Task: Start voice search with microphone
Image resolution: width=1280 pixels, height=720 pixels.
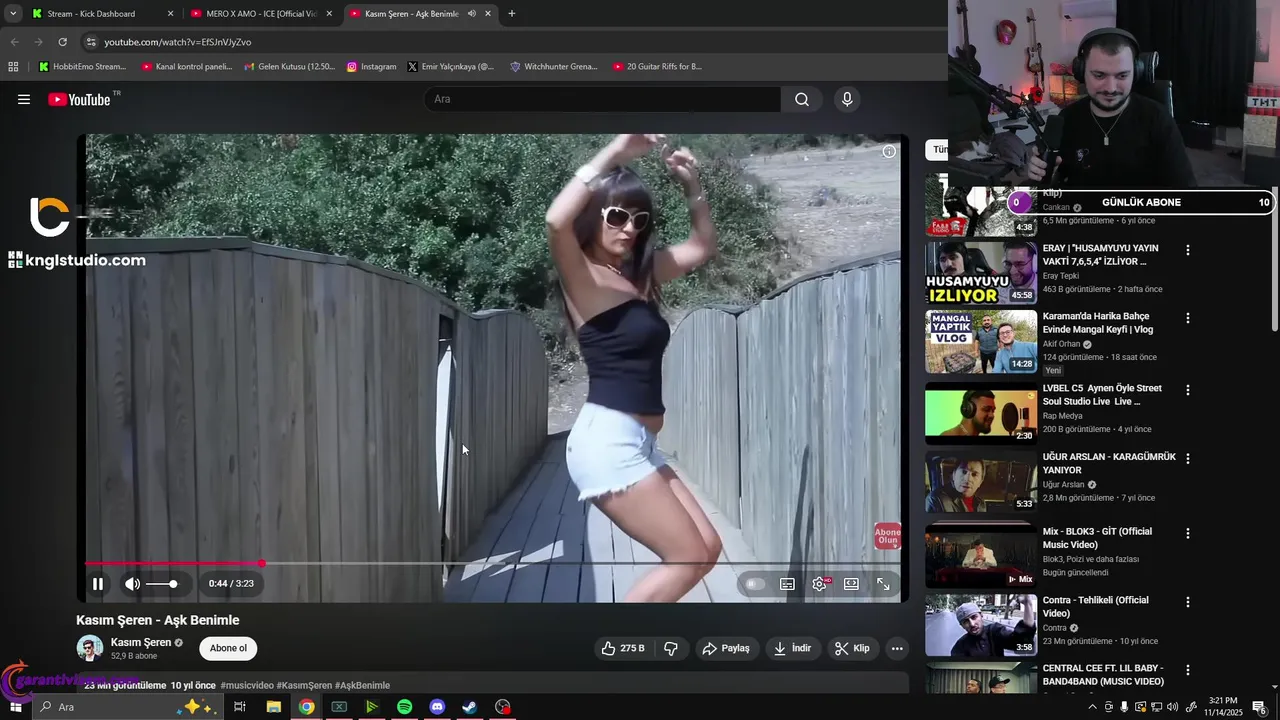Action: pos(847,99)
